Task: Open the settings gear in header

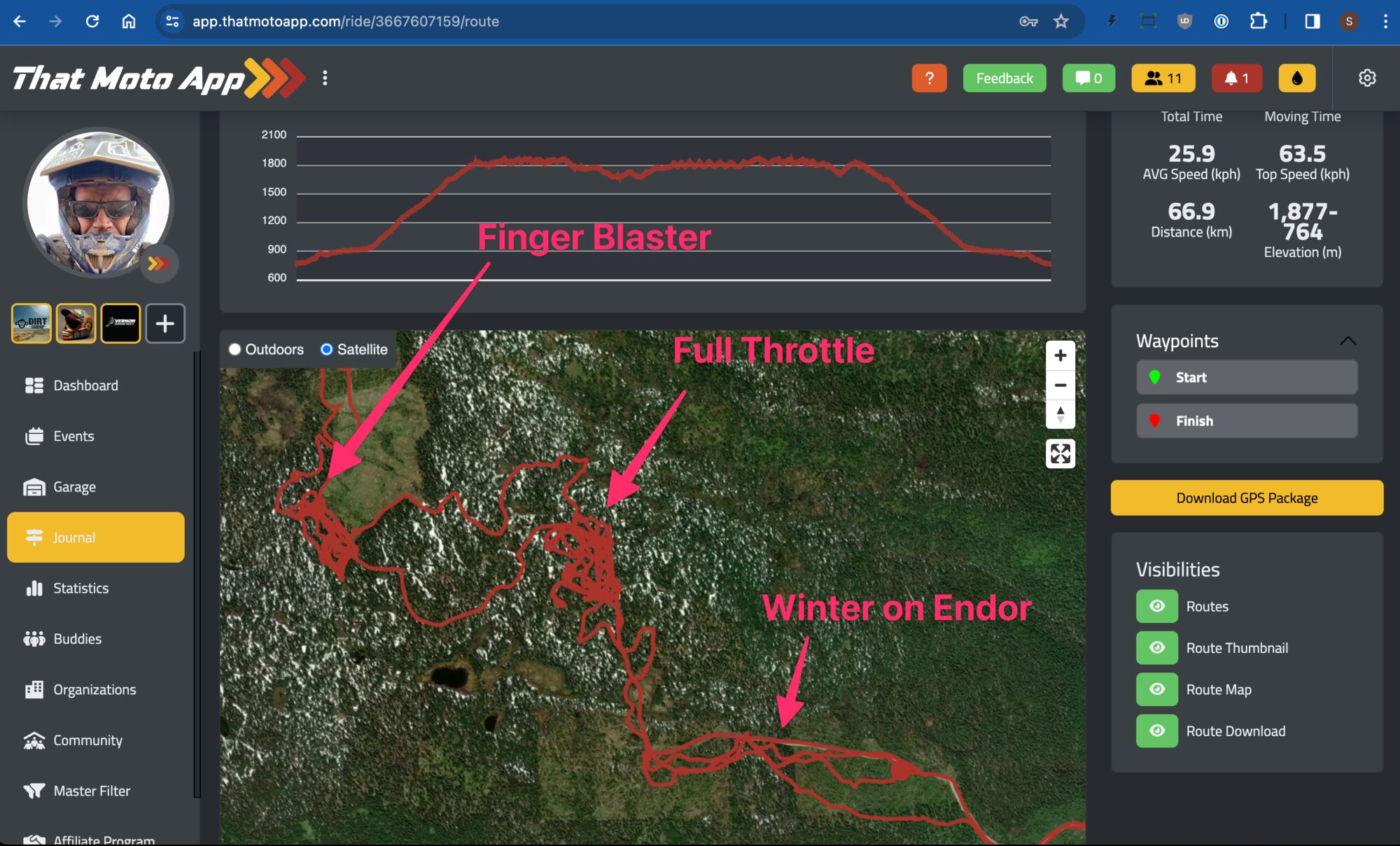Action: (x=1366, y=78)
